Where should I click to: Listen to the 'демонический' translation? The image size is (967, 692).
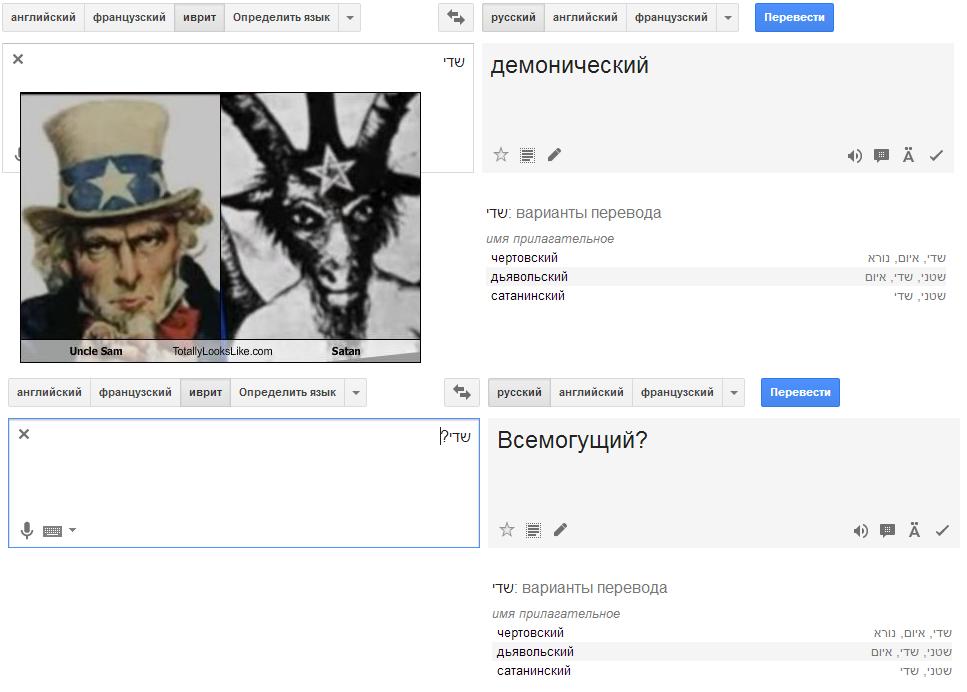pos(855,156)
